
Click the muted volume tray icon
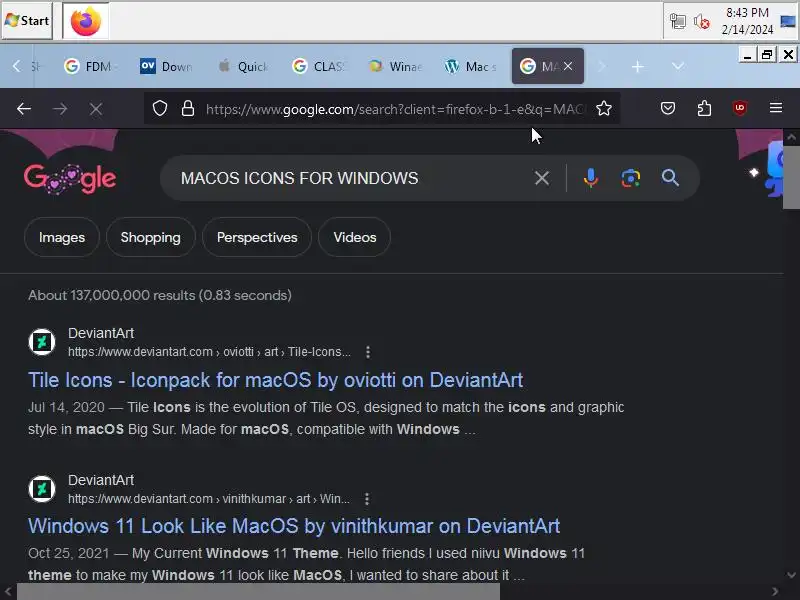(702, 21)
